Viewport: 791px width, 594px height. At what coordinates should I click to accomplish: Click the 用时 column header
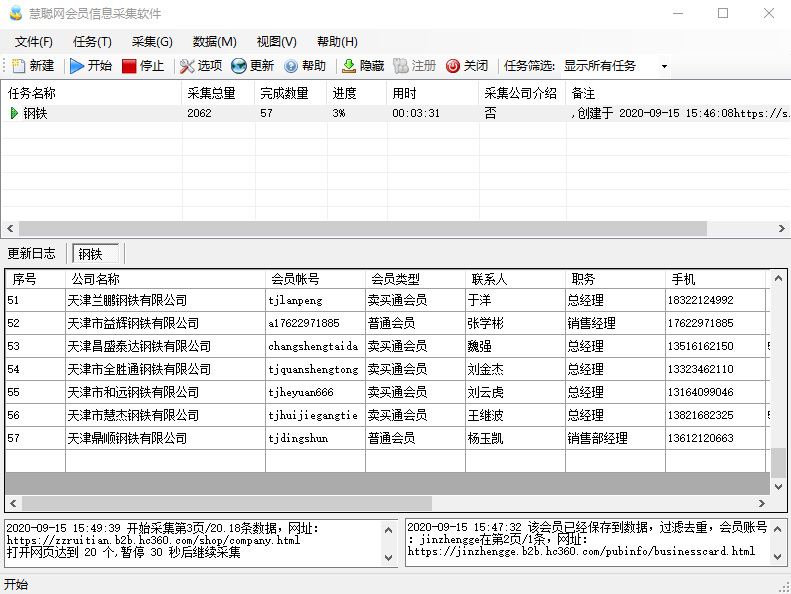pyautogui.click(x=432, y=93)
